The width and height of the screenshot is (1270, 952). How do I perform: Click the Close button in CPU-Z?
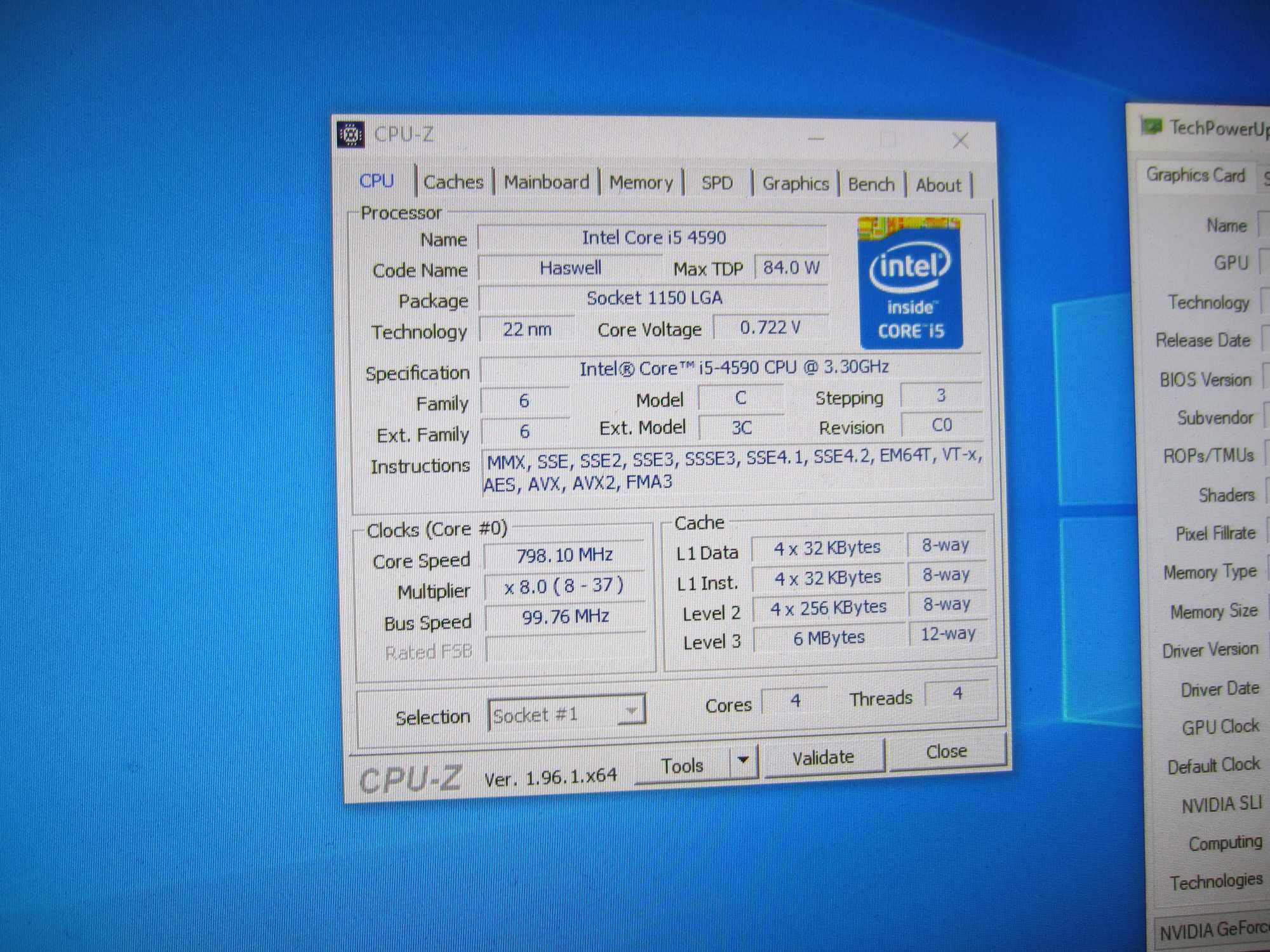[x=946, y=751]
